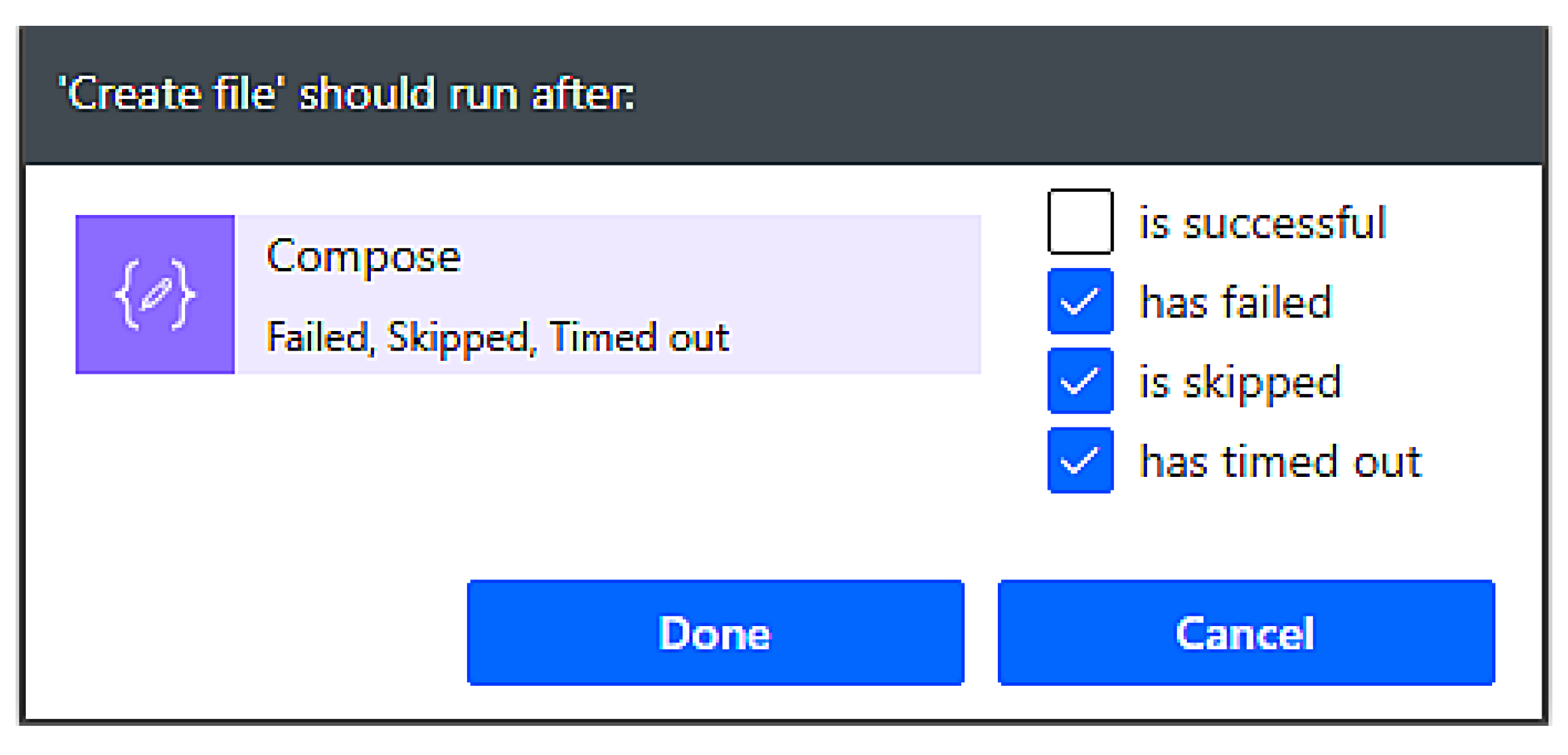Select the Compose action title

click(x=363, y=256)
